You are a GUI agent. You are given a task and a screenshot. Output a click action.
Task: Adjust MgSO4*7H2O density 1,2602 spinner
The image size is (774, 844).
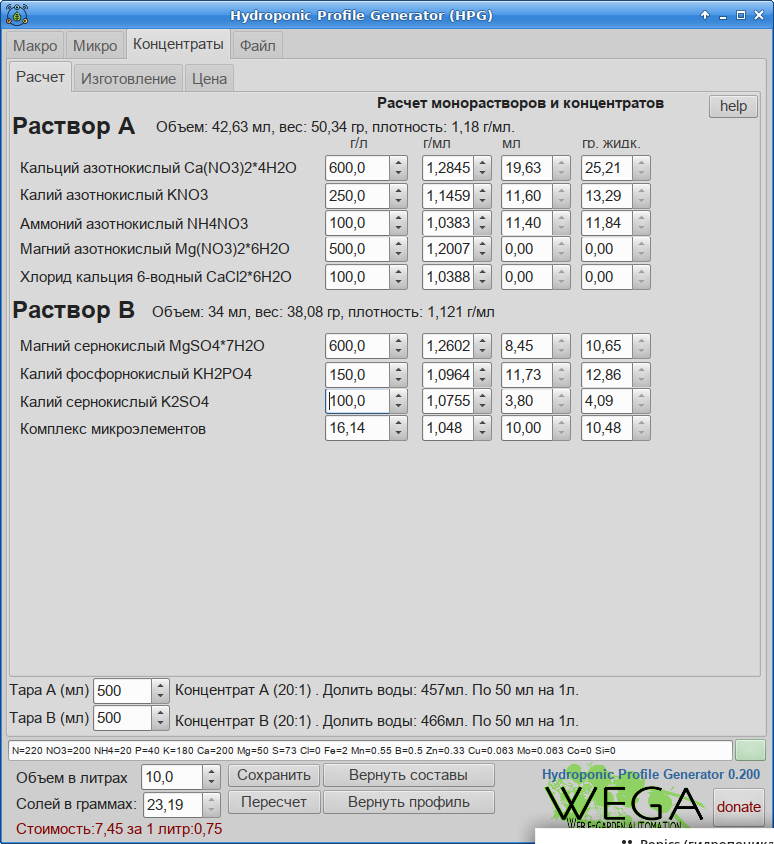[x=482, y=346]
